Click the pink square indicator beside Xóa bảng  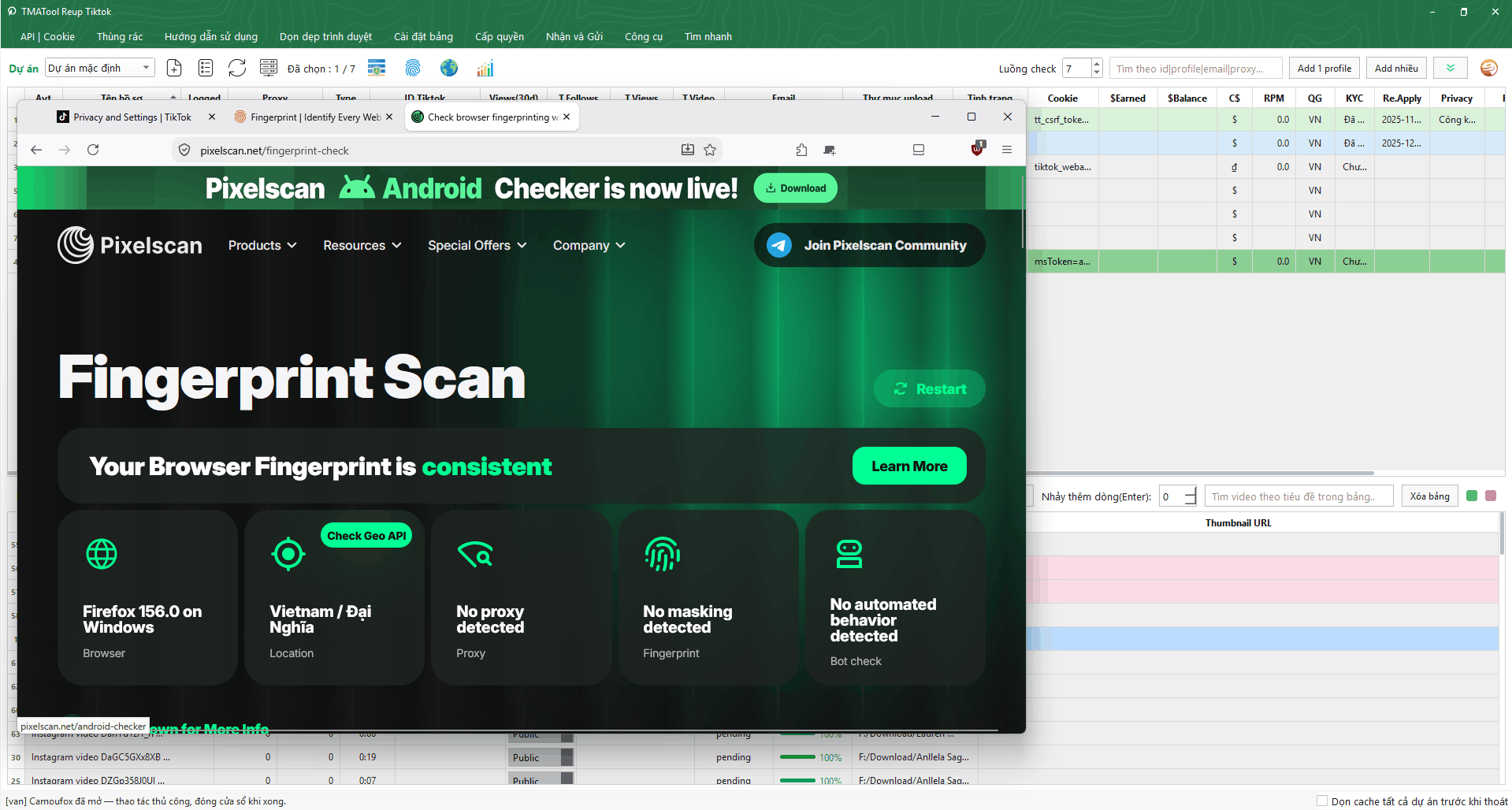point(1491,496)
